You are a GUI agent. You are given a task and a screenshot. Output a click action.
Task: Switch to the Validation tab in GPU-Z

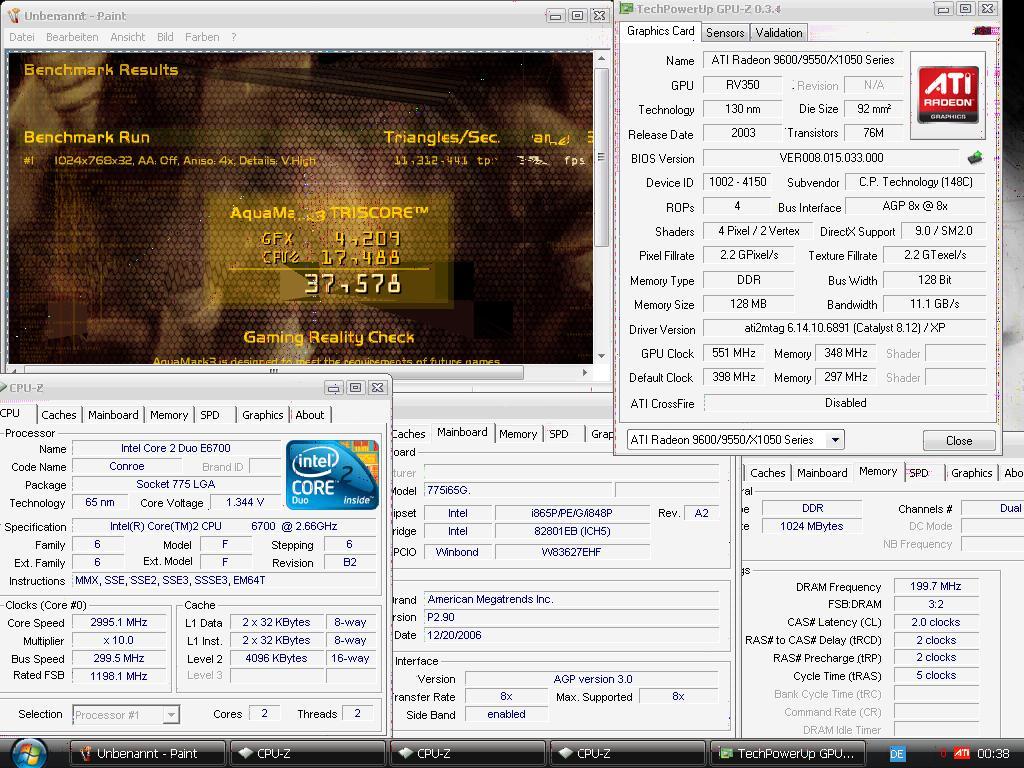pyautogui.click(x=778, y=33)
